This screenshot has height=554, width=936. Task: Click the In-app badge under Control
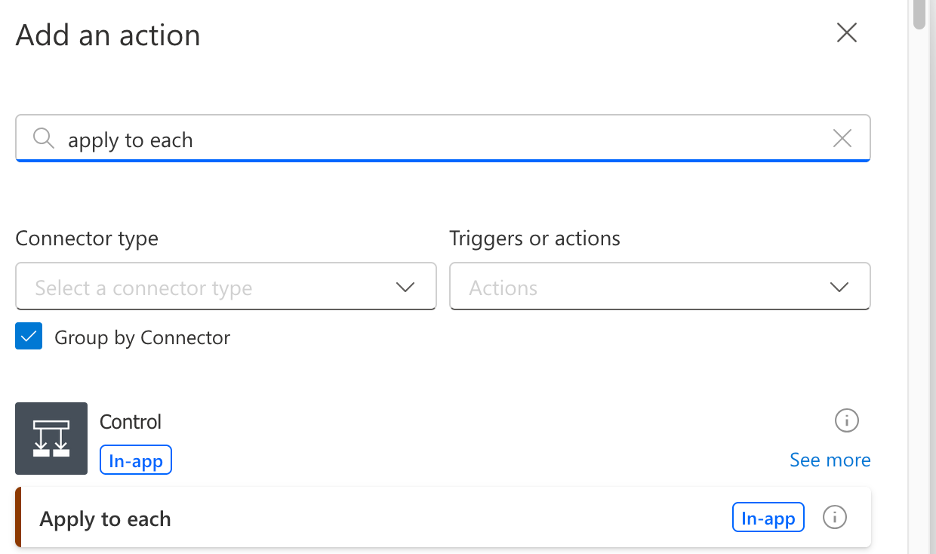136,460
